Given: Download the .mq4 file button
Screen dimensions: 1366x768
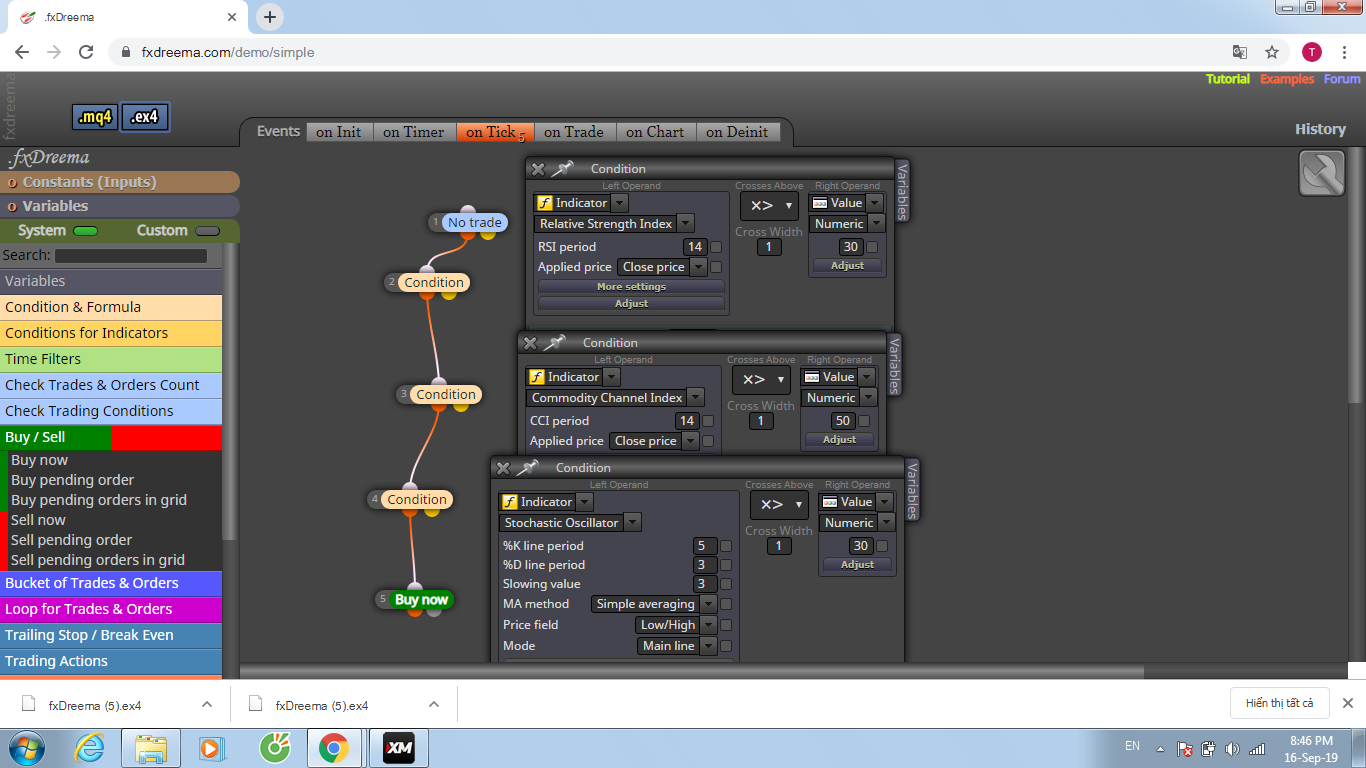Looking at the screenshot, I should pyautogui.click(x=96, y=117).
